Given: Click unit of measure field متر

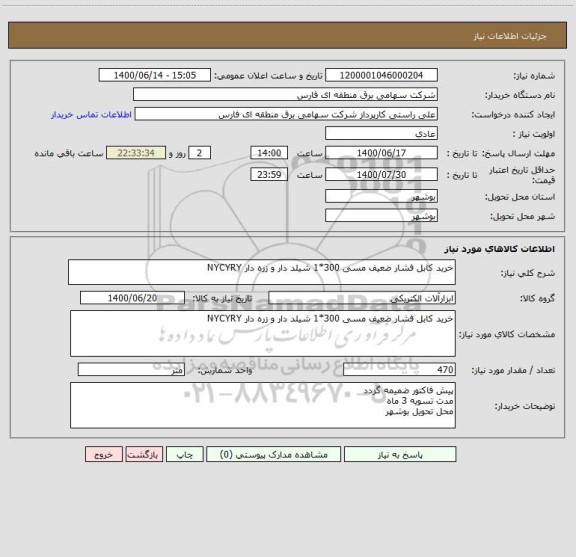Looking at the screenshot, I should pos(131,370).
